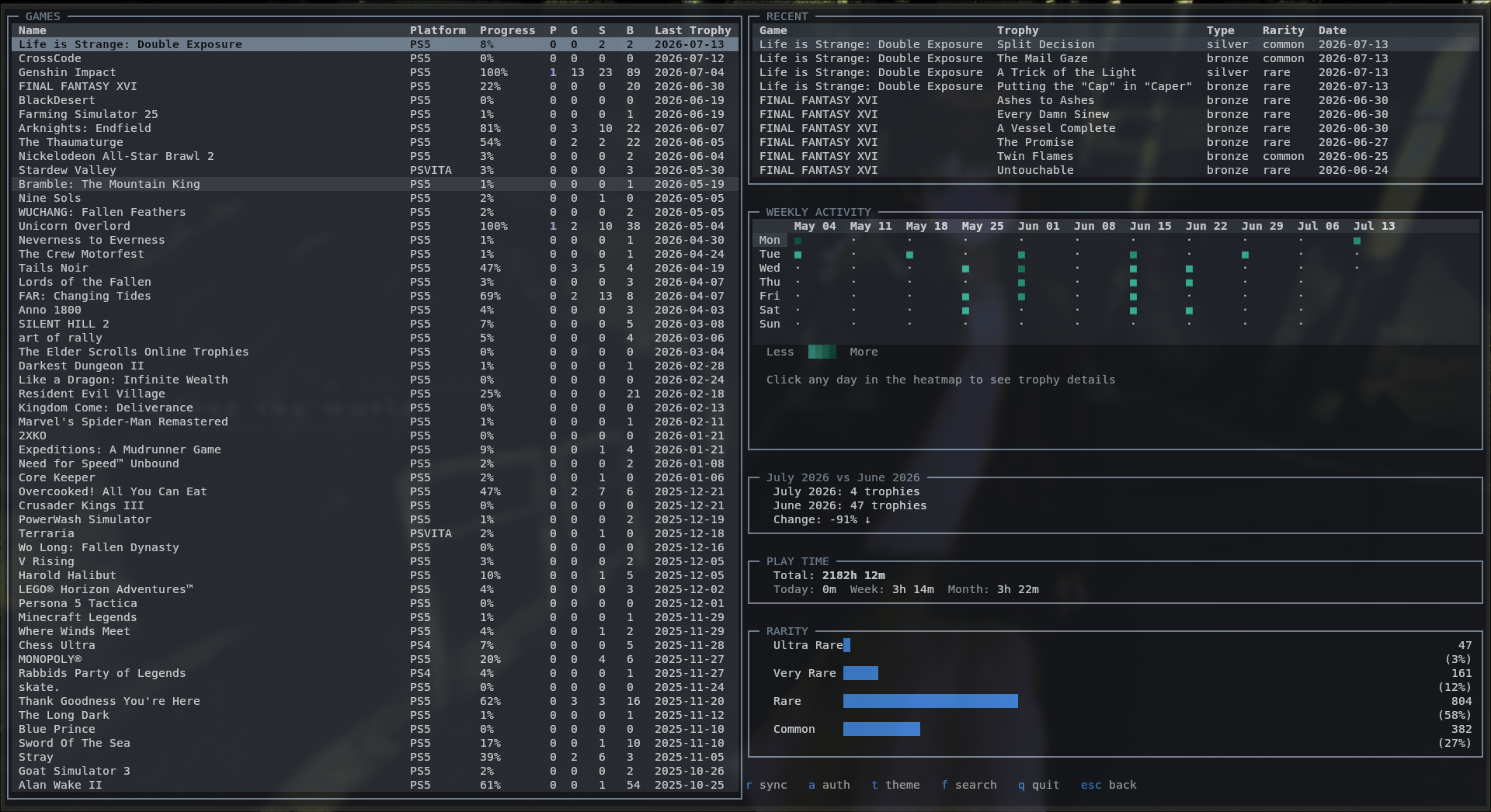This screenshot has width=1491, height=812.
Task: Open Split Decision trophy in Recent
Action: [1115, 44]
